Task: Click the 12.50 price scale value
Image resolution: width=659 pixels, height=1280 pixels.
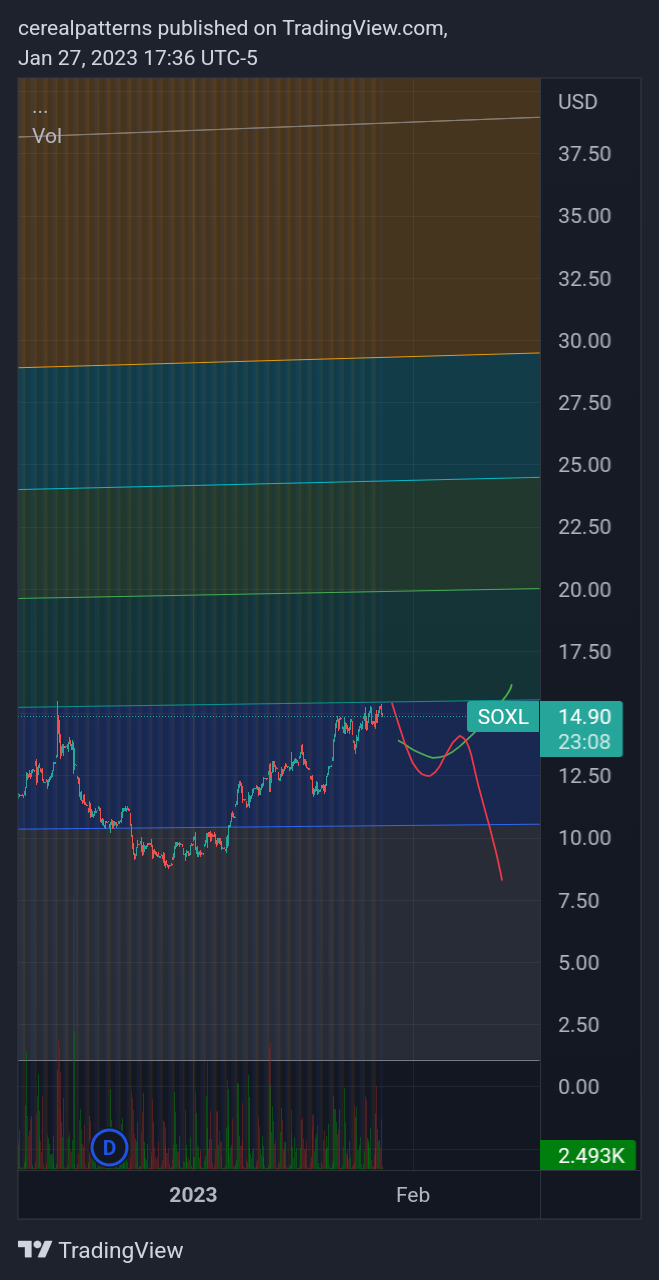Action: [x=585, y=776]
